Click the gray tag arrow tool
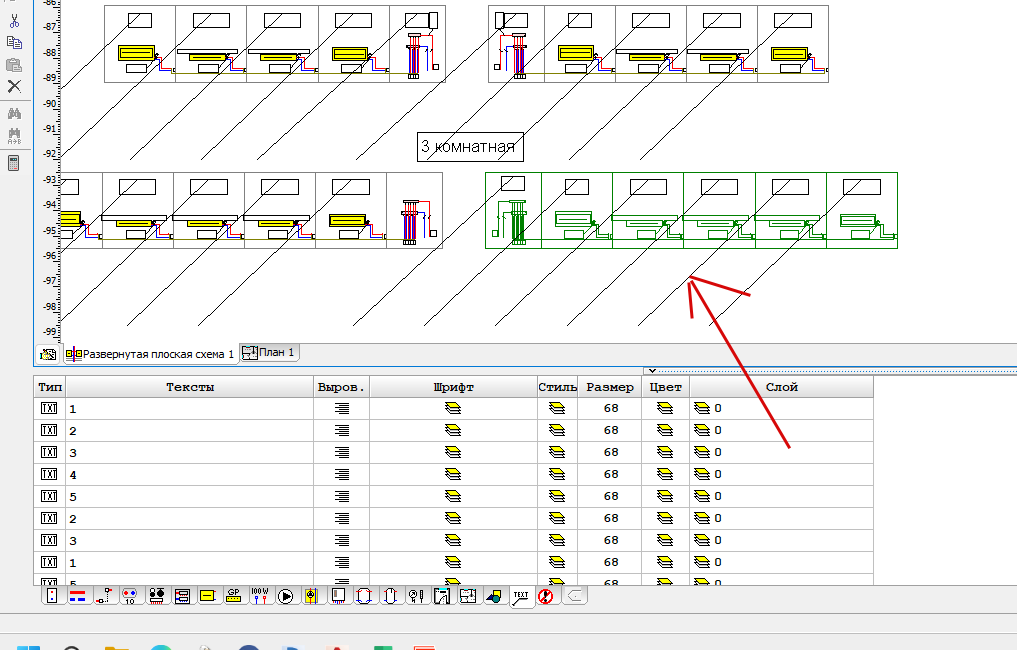This screenshot has height=650, width=1017. (573, 596)
